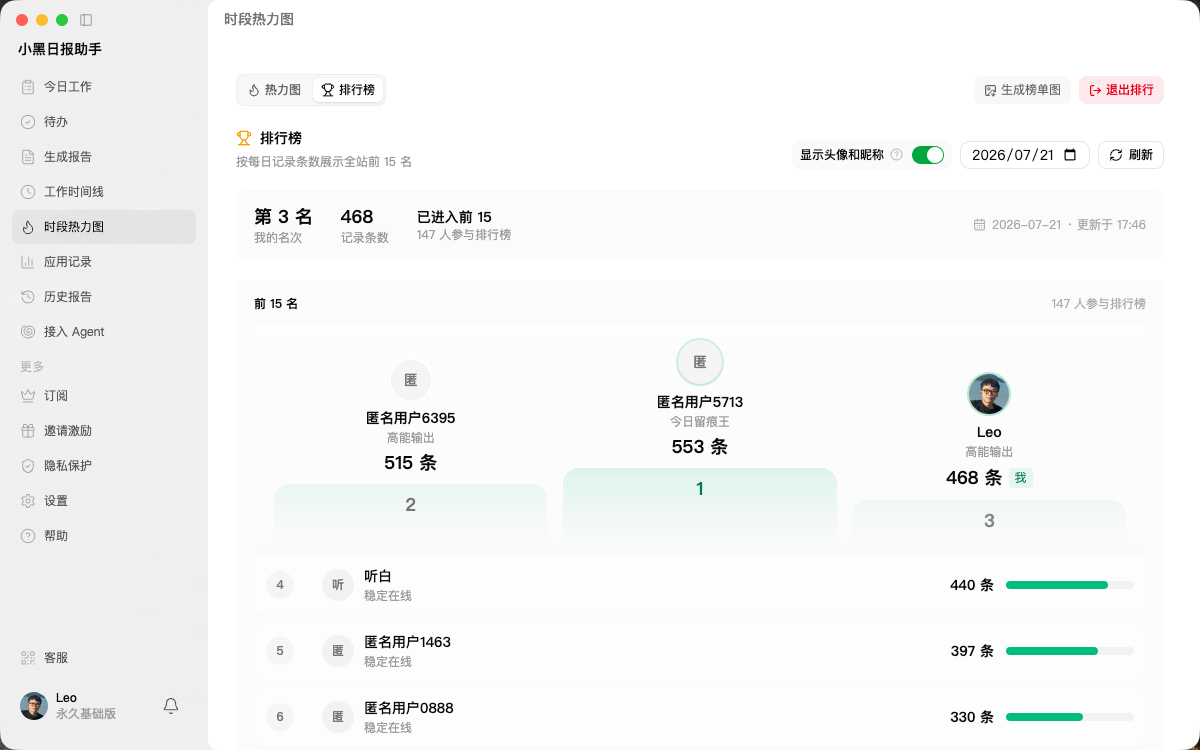1200x750 pixels.
Task: Click the 刷新 button
Action: click(1131, 155)
